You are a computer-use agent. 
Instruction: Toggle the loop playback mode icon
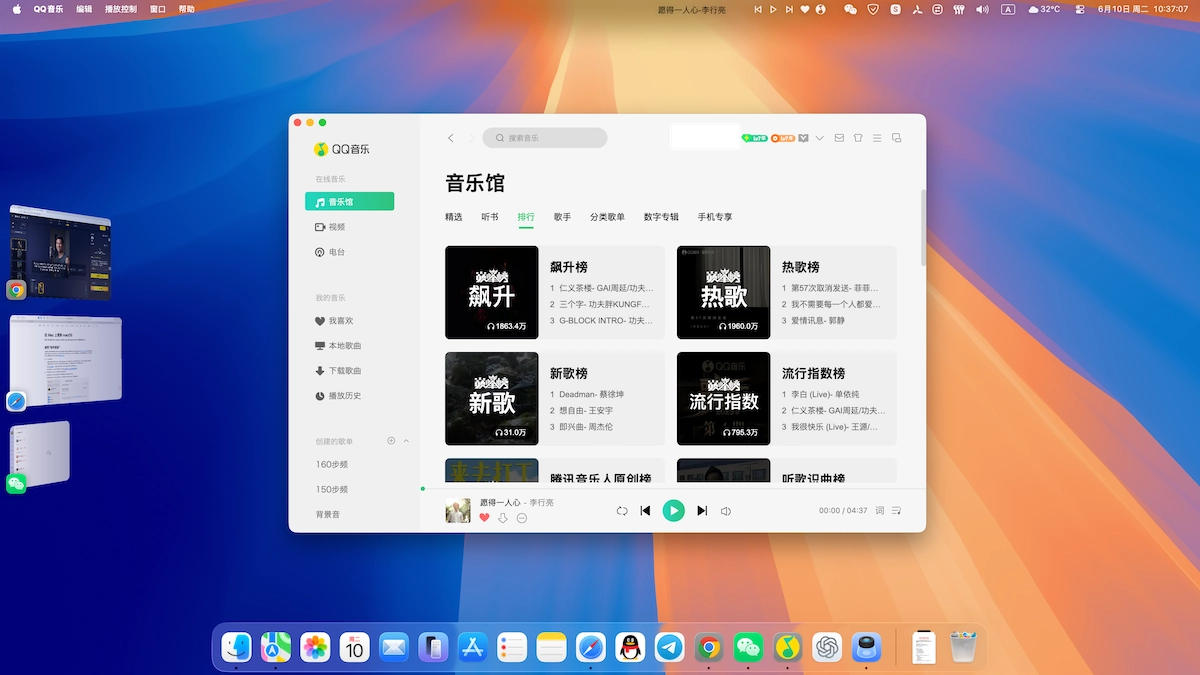(621, 511)
